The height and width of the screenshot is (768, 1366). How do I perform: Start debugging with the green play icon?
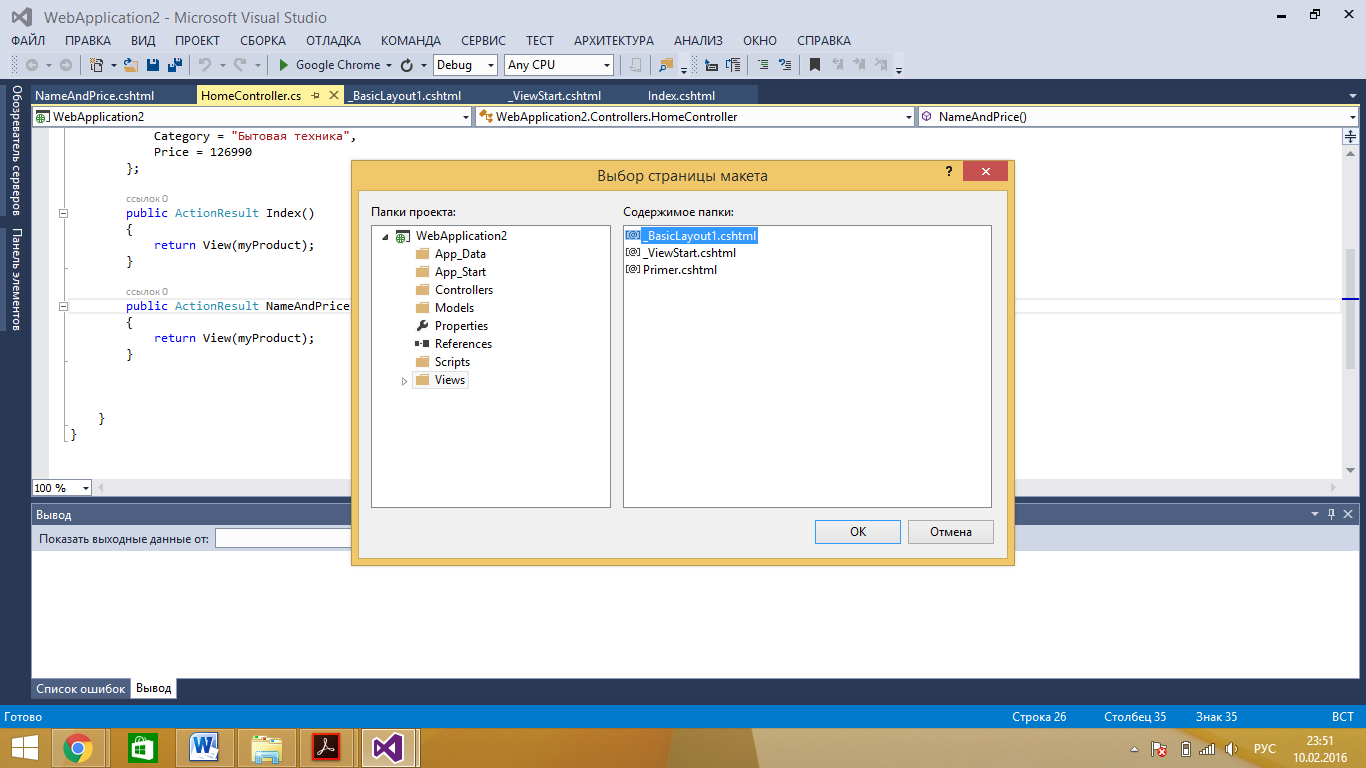point(284,65)
